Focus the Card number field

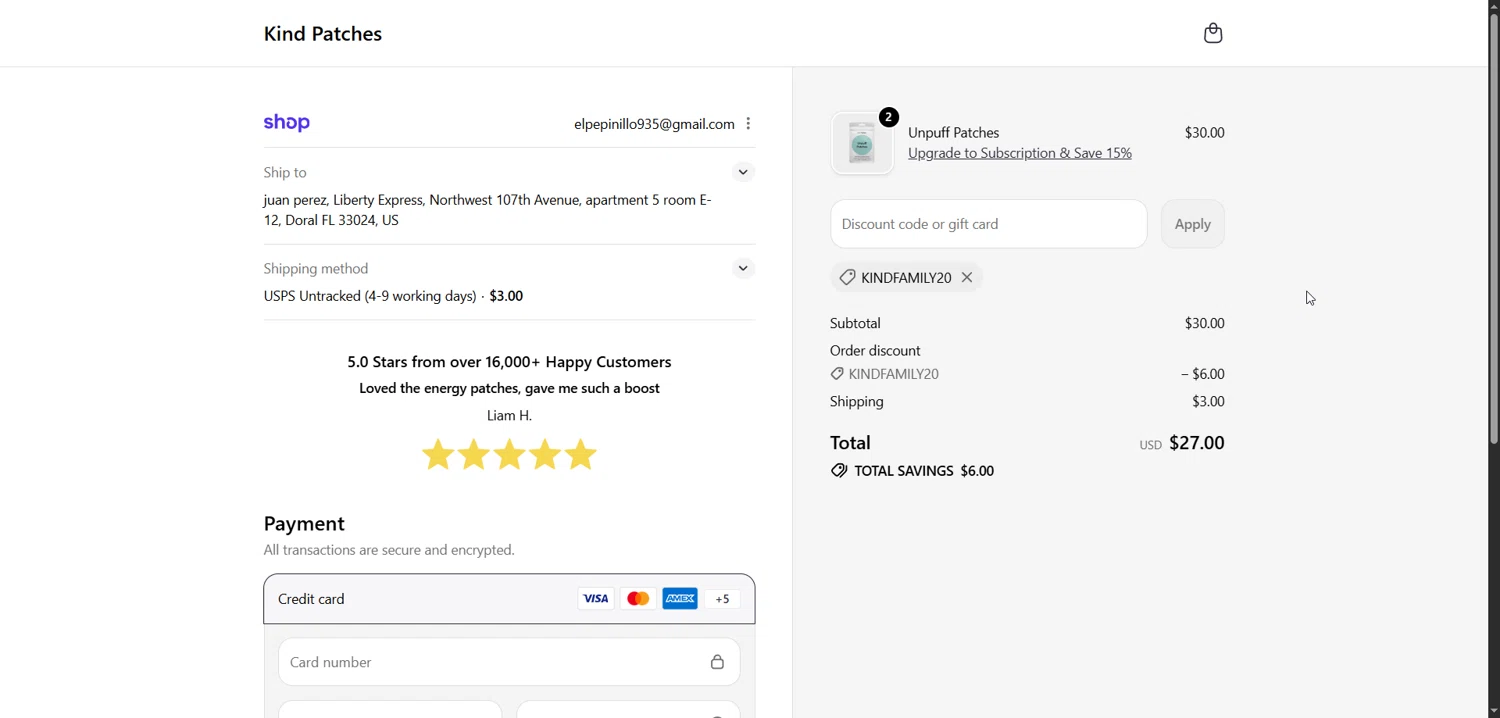(x=509, y=662)
